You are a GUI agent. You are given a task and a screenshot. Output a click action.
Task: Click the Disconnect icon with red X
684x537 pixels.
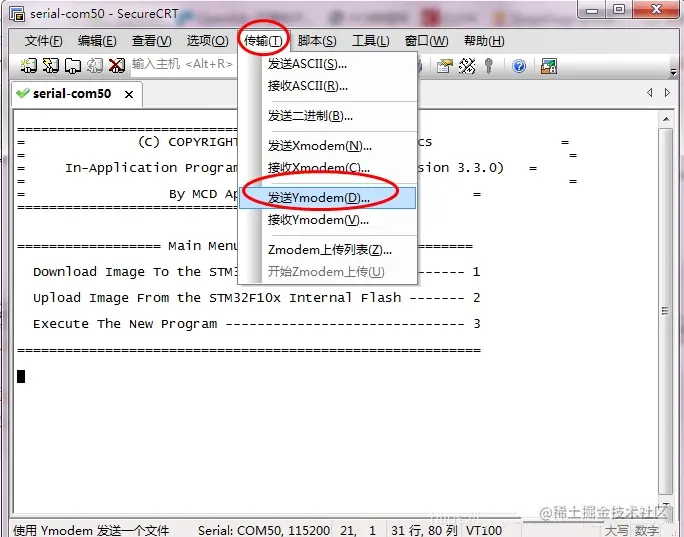(x=116, y=66)
